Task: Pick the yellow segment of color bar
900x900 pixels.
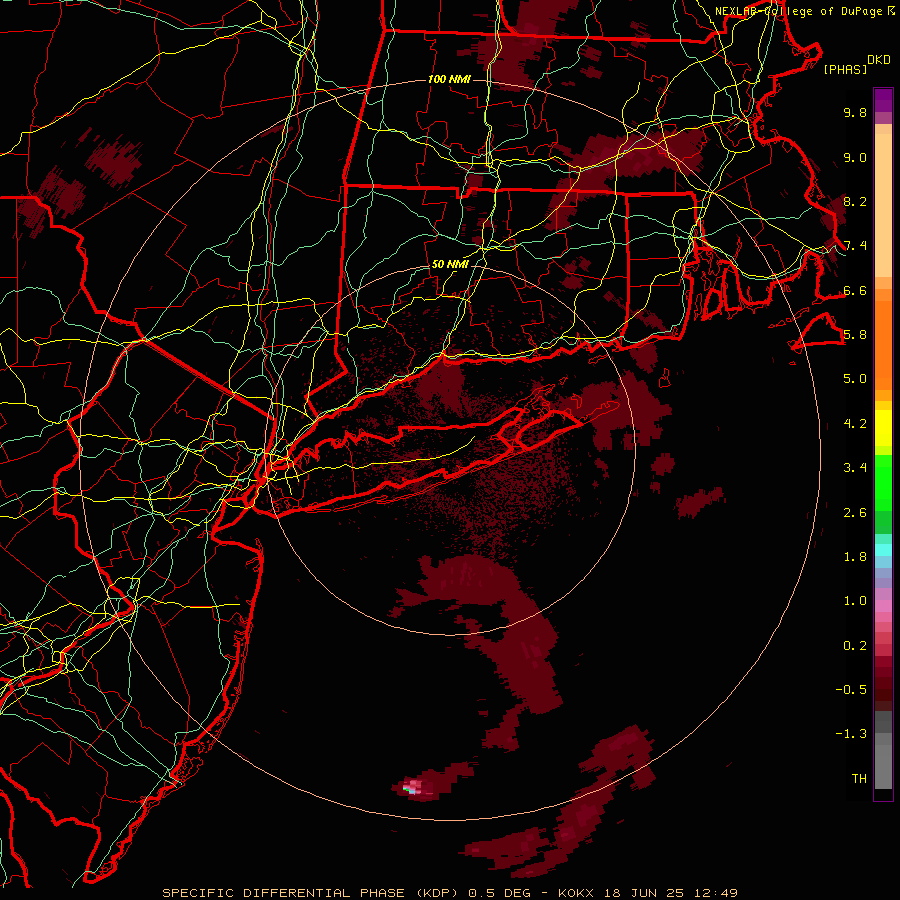Action: coord(883,428)
